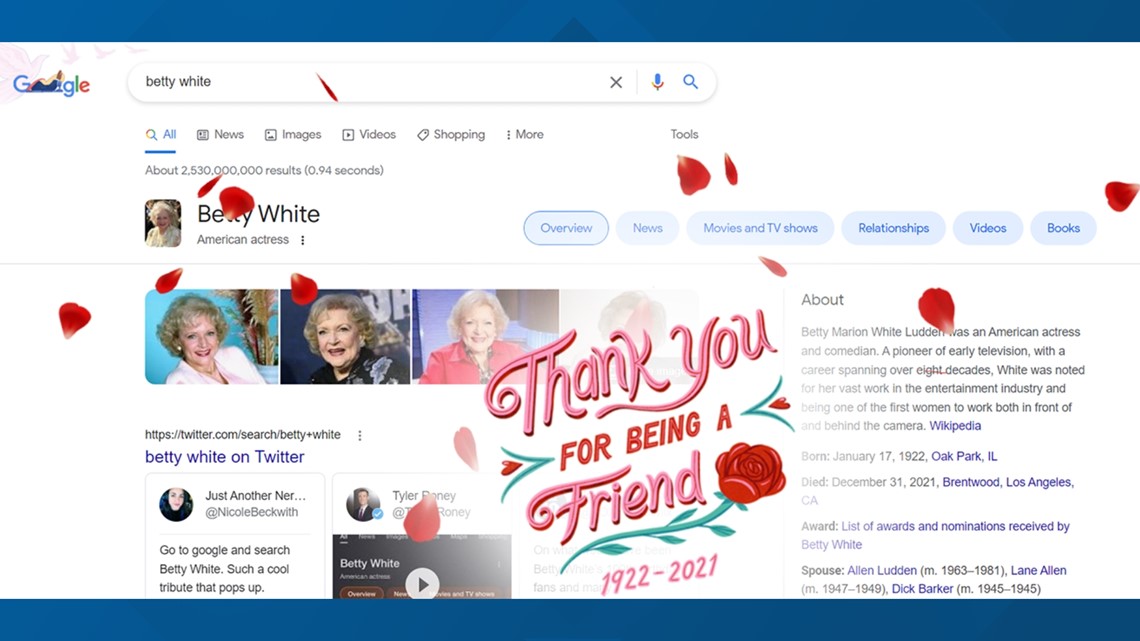Image resolution: width=1140 pixels, height=641 pixels.
Task: Open the Oak Park, IL link
Action: pos(964,456)
